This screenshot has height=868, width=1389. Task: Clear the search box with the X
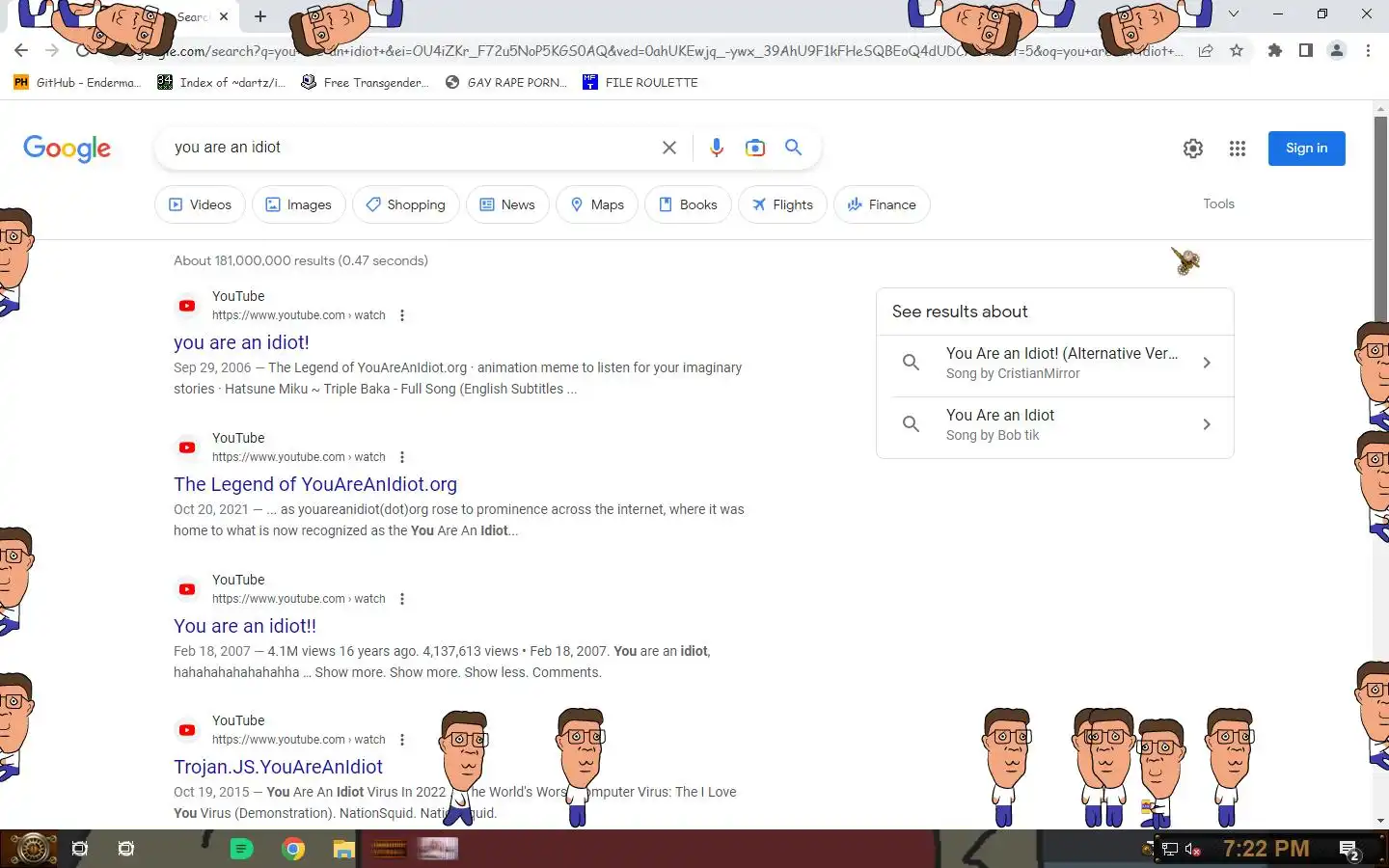pyautogui.click(x=668, y=148)
